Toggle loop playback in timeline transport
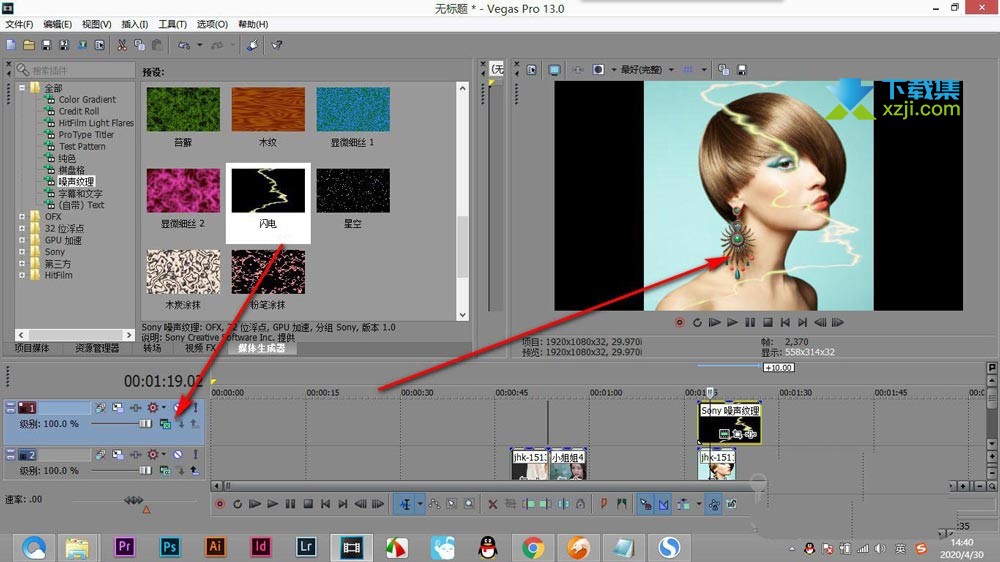The height and width of the screenshot is (562, 1000). tap(237, 504)
